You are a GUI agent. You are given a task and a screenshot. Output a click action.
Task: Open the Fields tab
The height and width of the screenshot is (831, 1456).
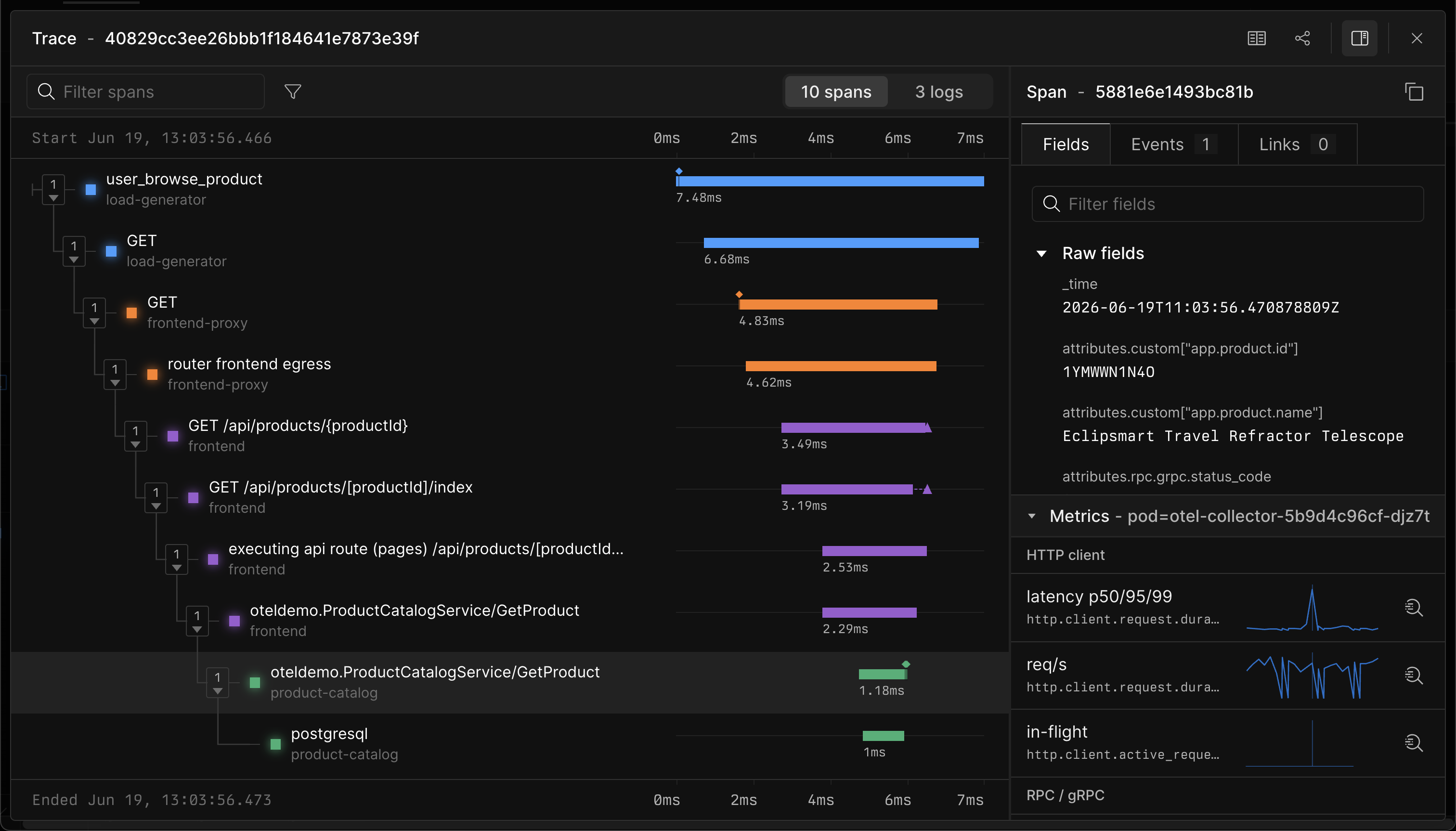pos(1066,144)
